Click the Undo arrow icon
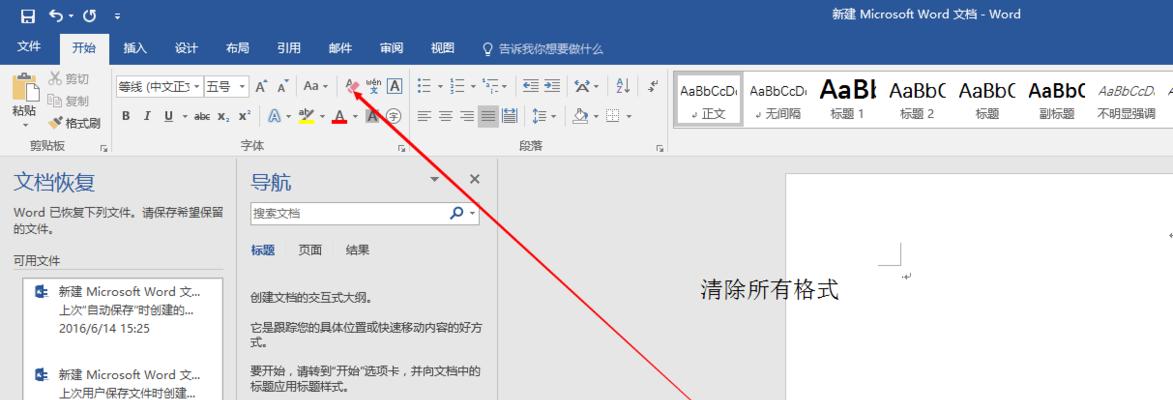This screenshot has height=400, width=1173. [x=57, y=15]
